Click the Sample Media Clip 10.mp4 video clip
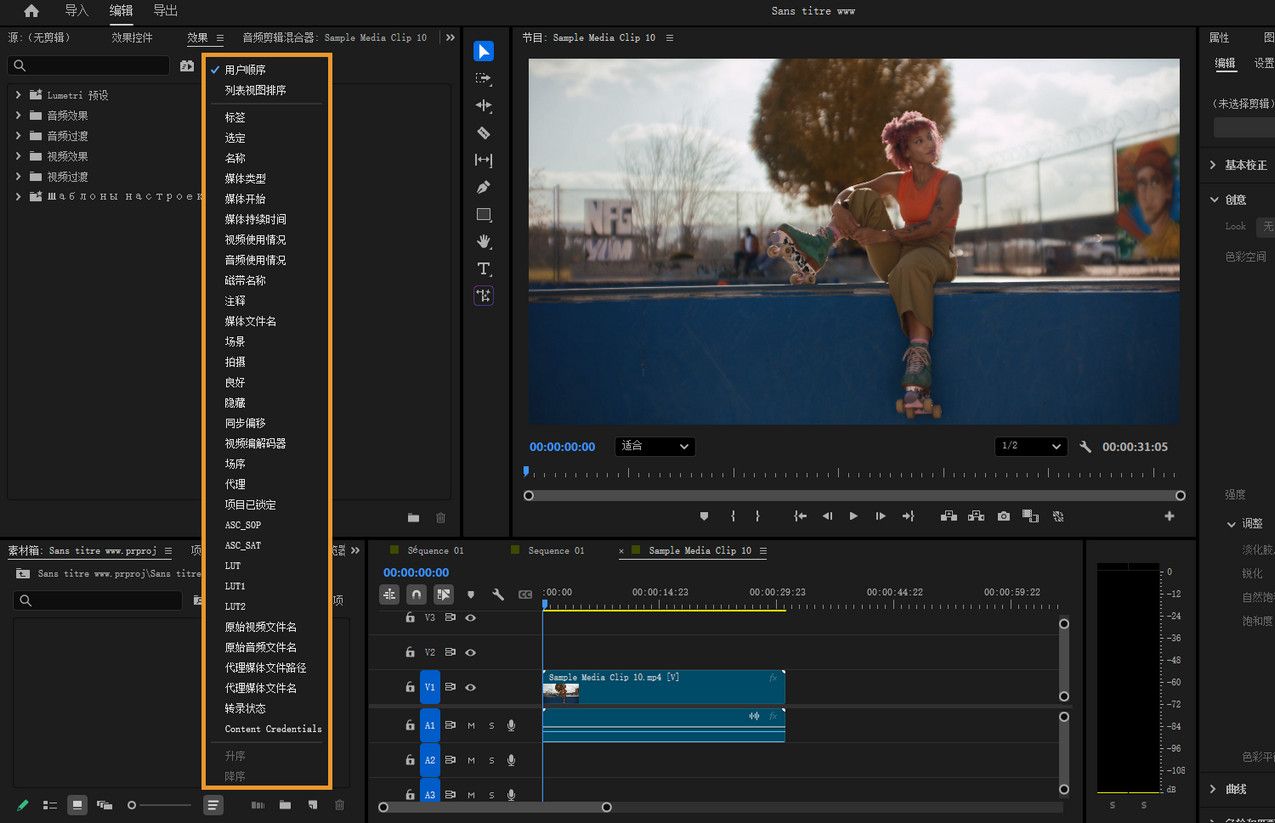This screenshot has width=1275, height=823. [x=663, y=687]
